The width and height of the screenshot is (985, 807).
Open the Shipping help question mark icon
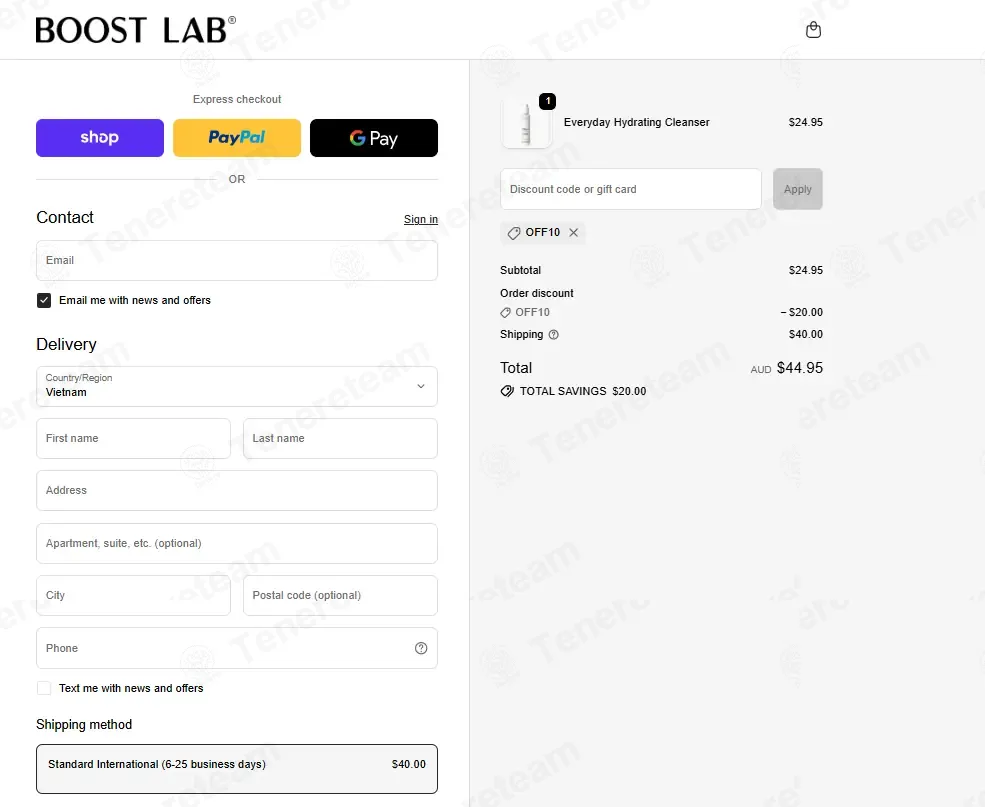[553, 335]
